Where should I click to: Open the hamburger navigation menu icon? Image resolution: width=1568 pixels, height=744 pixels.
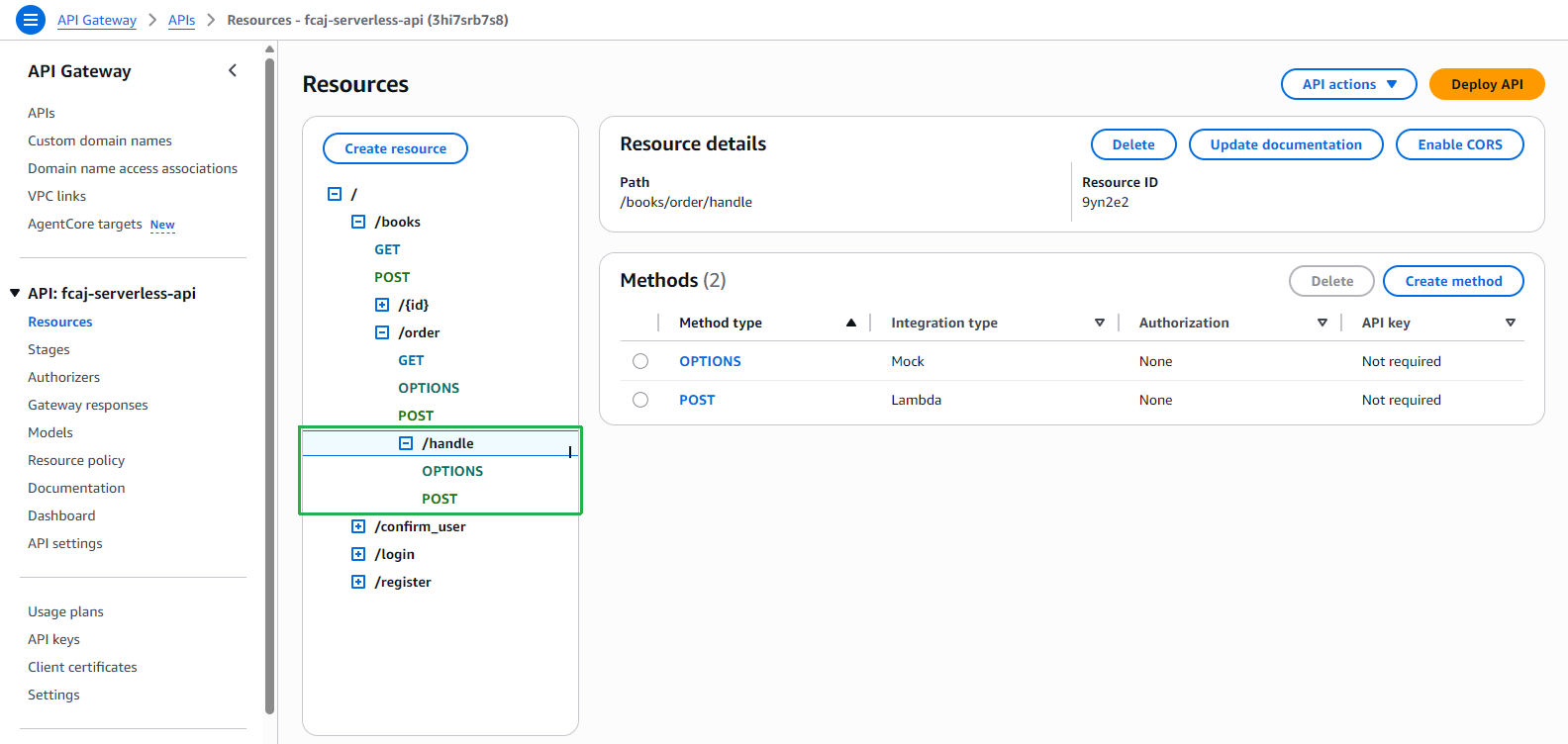point(31,19)
